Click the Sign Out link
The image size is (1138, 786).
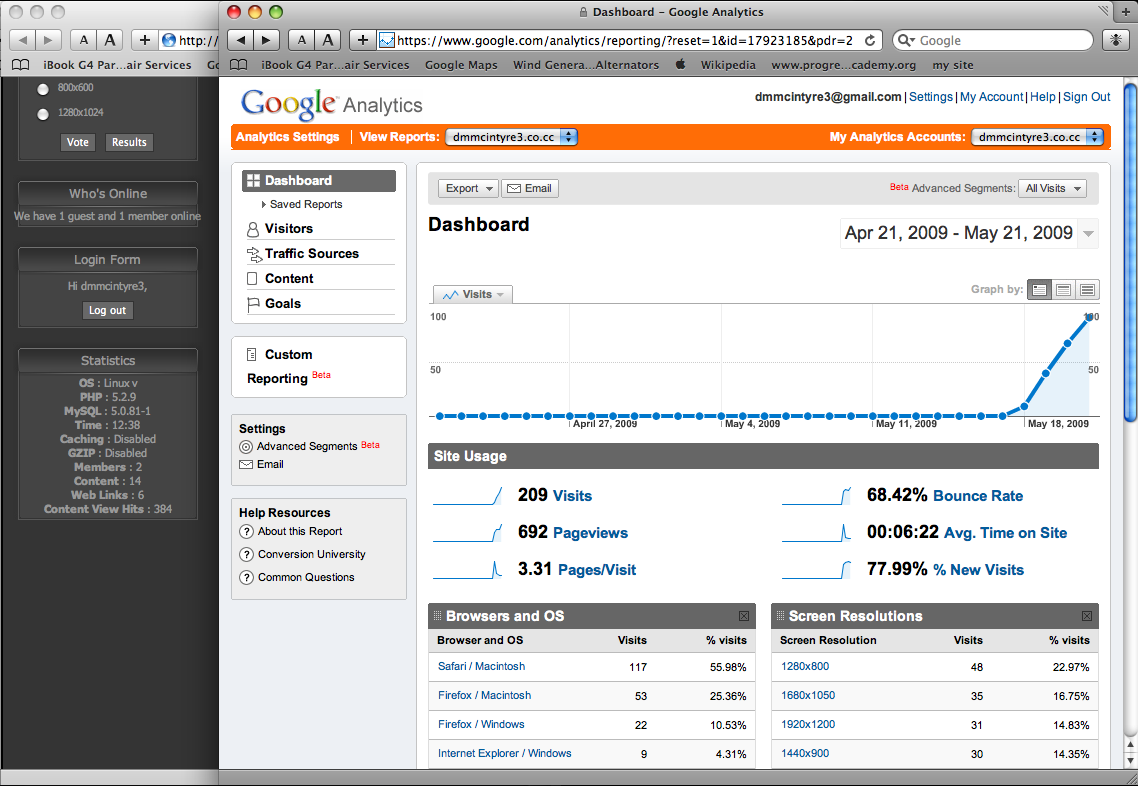[1086, 97]
